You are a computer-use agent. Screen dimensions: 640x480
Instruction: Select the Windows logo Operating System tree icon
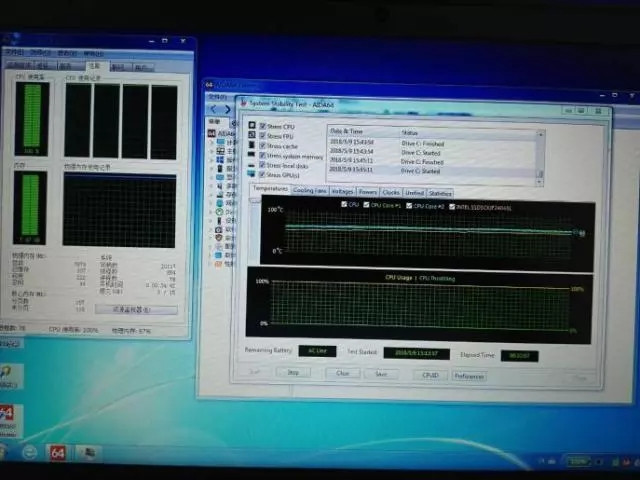220,160
